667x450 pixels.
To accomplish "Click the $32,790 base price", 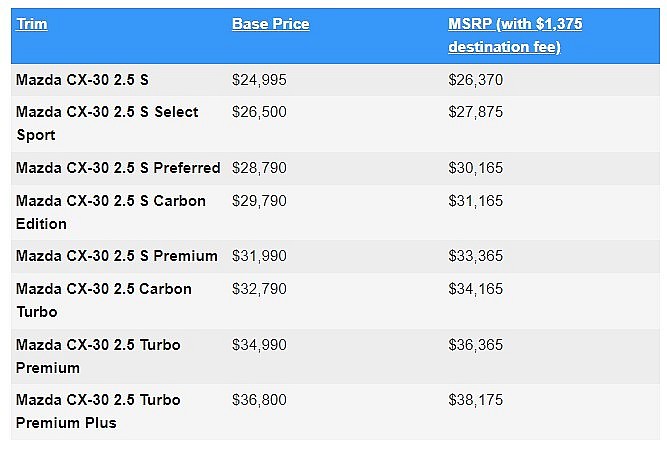I will 259,289.
